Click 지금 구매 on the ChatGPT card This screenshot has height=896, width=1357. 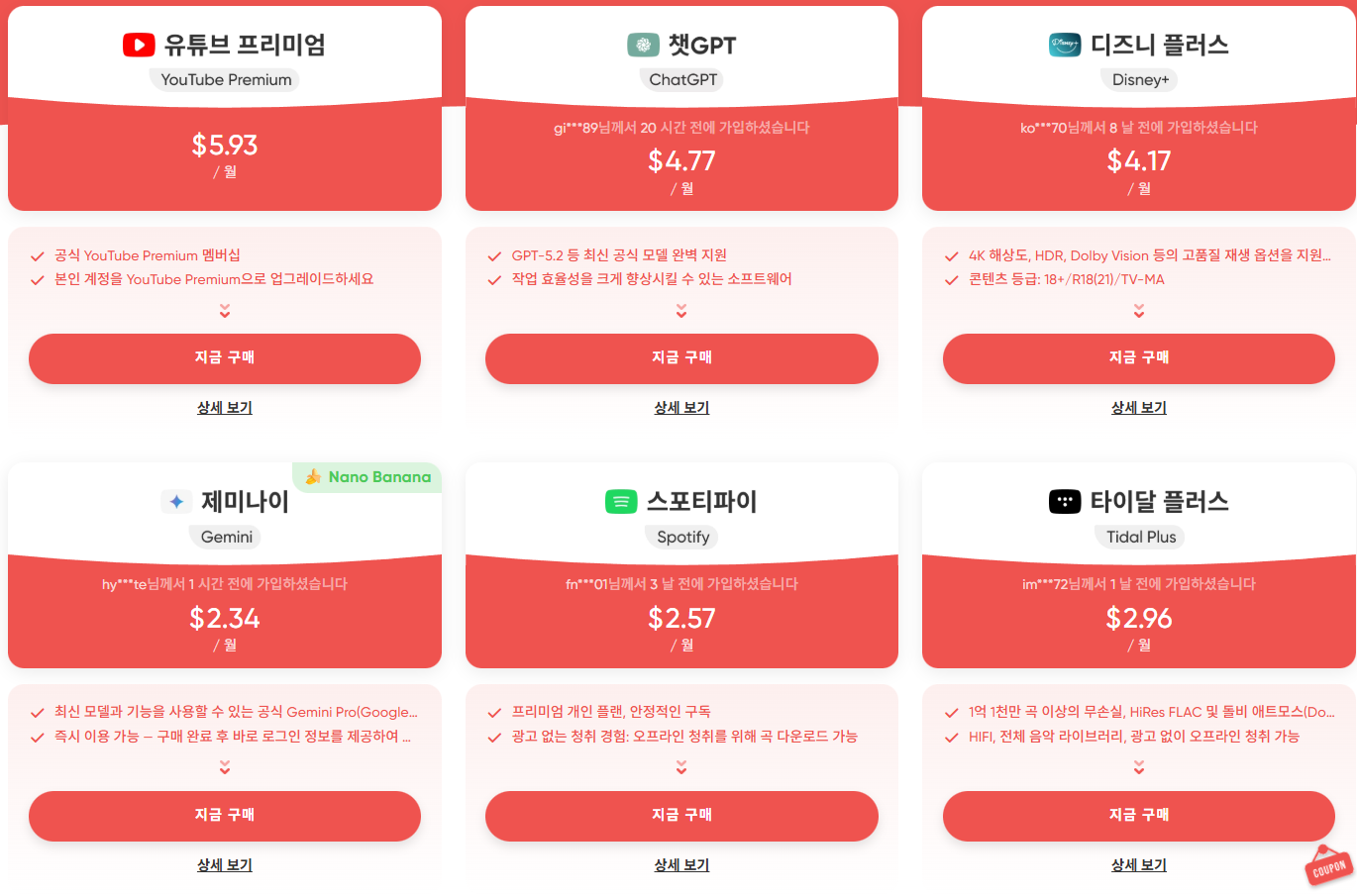click(680, 358)
